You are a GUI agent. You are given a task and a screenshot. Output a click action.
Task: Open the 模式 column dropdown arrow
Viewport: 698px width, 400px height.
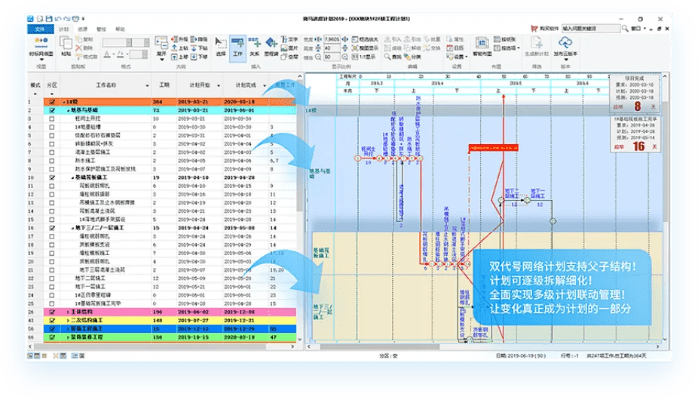tap(35, 94)
